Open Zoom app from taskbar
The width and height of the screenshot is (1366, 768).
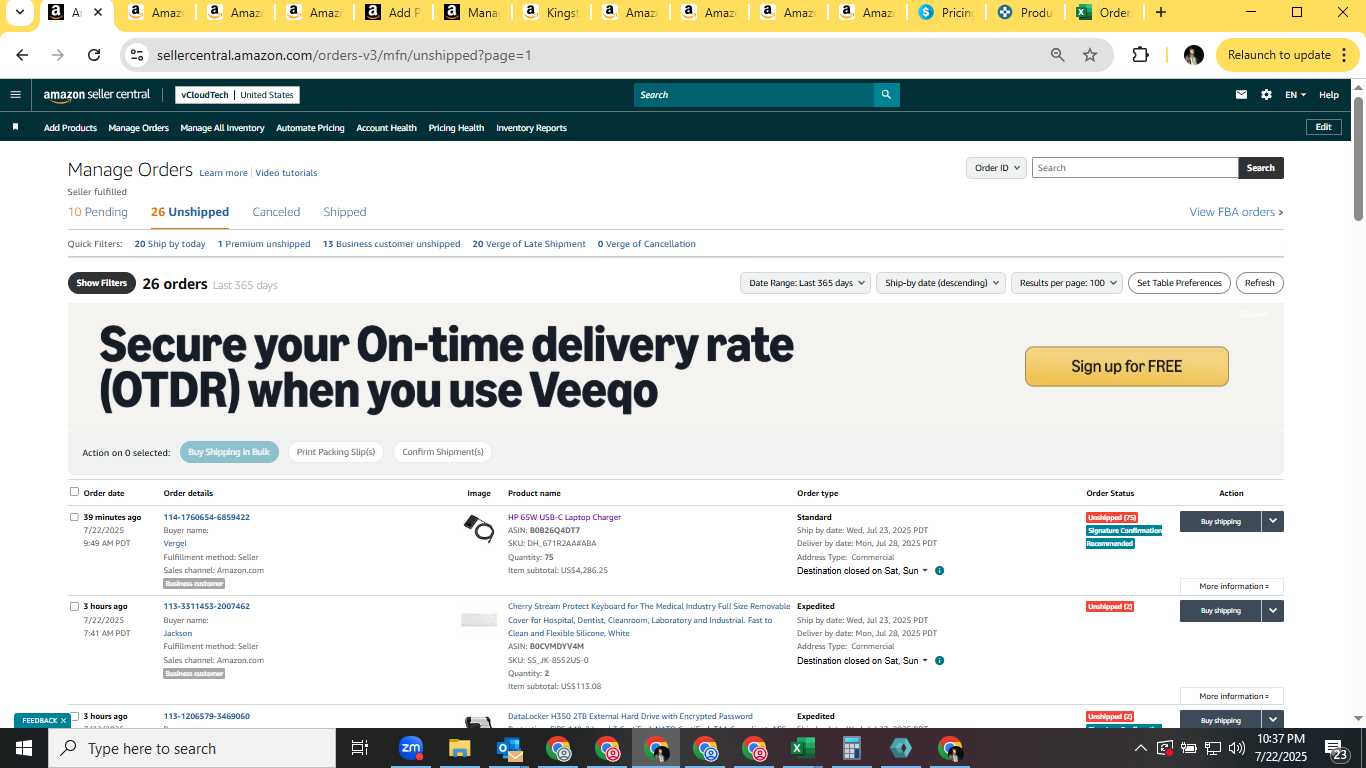(x=410, y=748)
